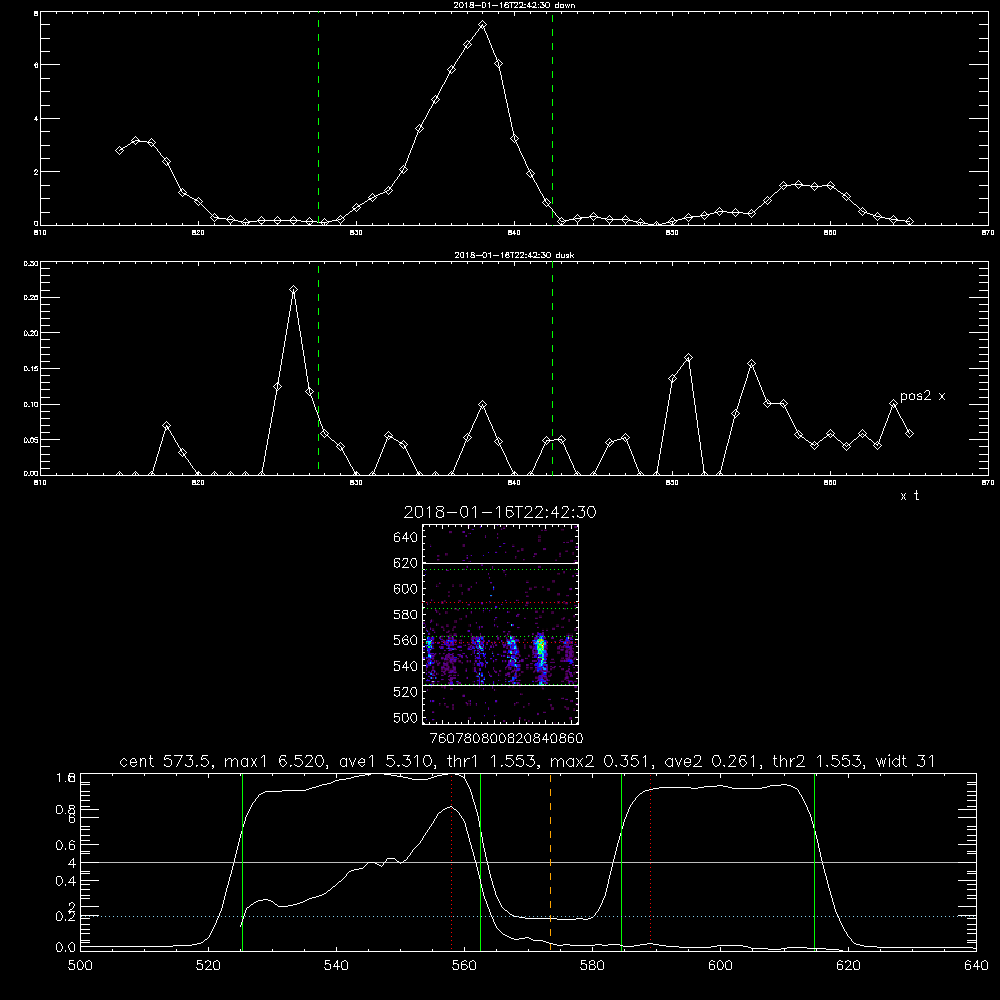Select the "ave1 5.310" value
The height and width of the screenshot is (1000, 1000).
(386, 761)
